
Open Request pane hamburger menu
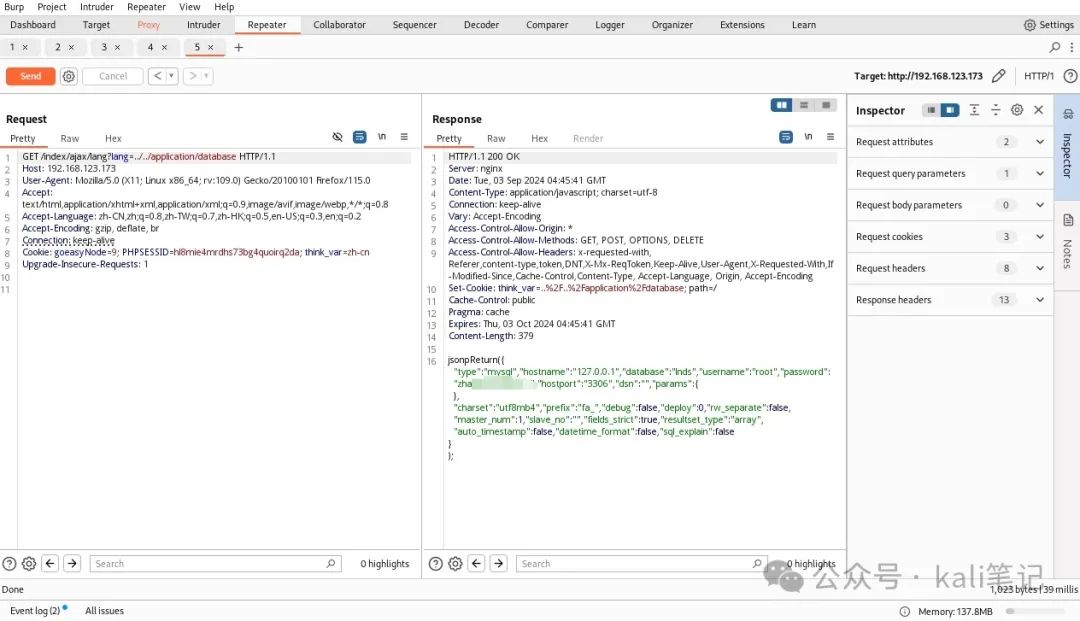pos(404,137)
